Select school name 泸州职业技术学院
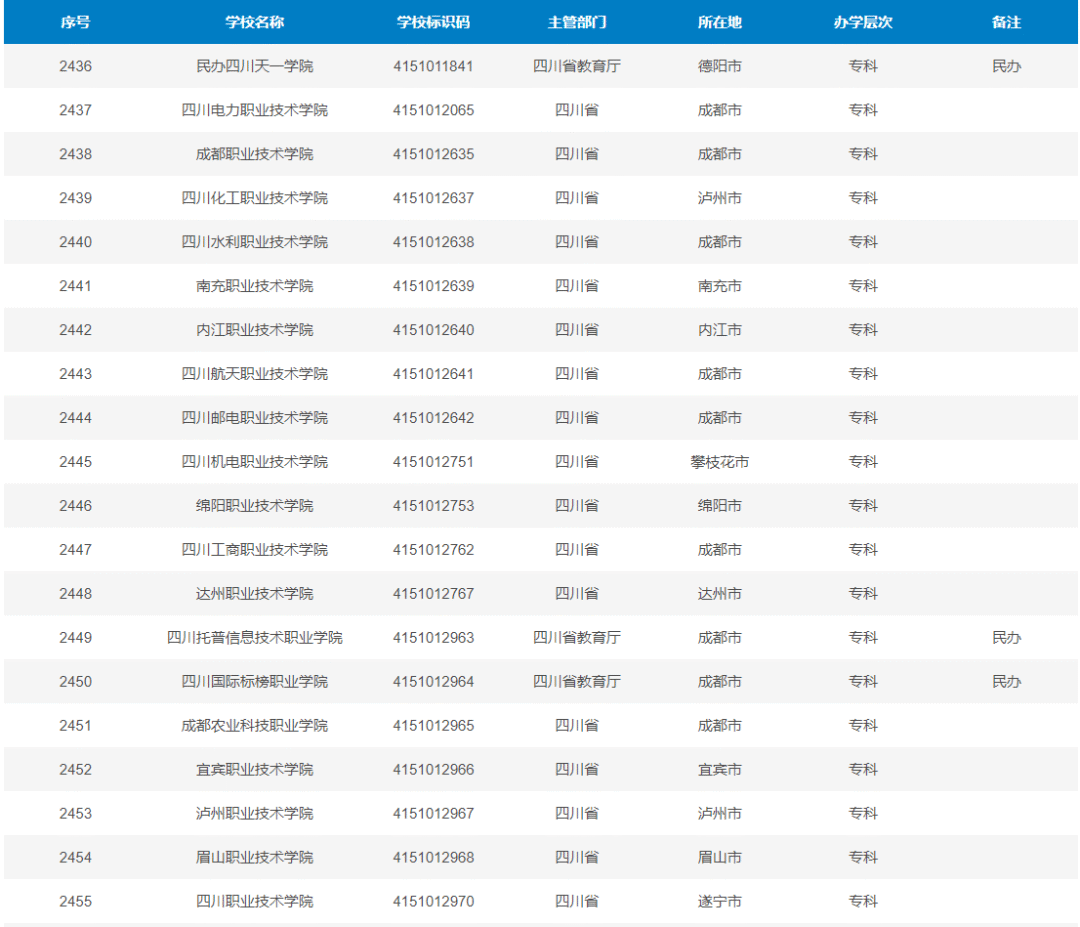This screenshot has height=927, width=1080. click(254, 814)
